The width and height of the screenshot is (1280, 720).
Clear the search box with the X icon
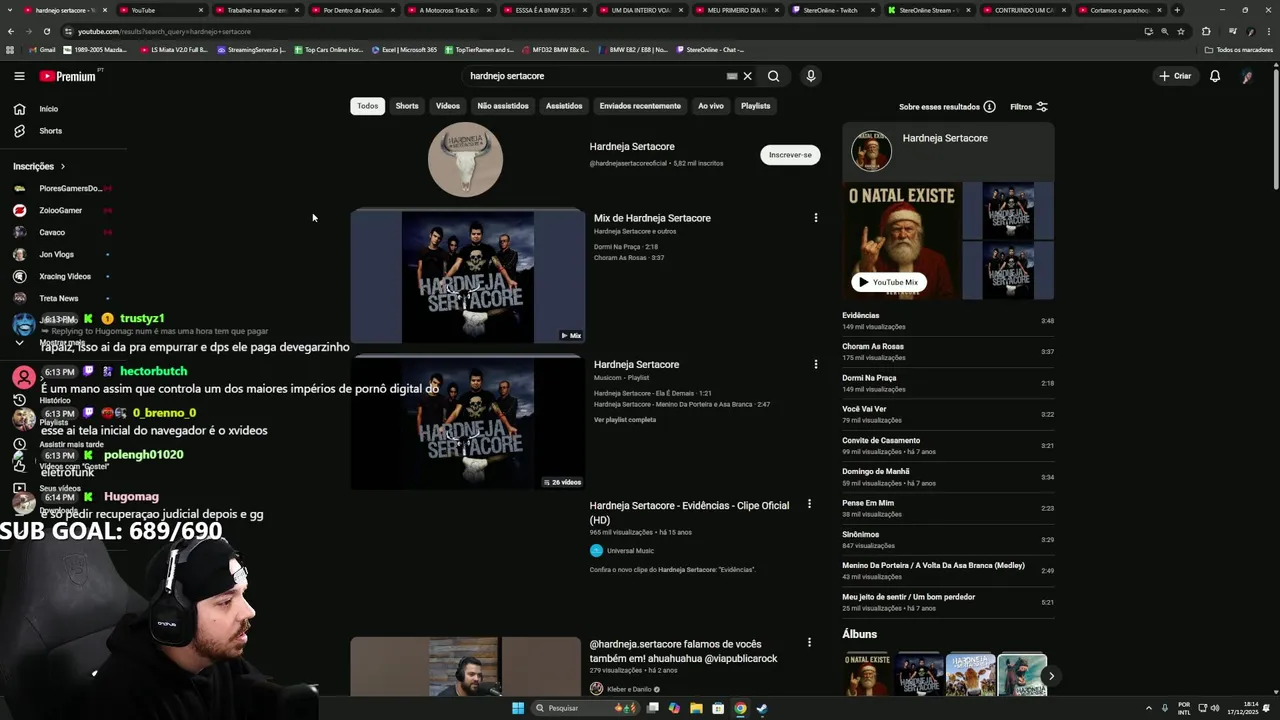747,76
